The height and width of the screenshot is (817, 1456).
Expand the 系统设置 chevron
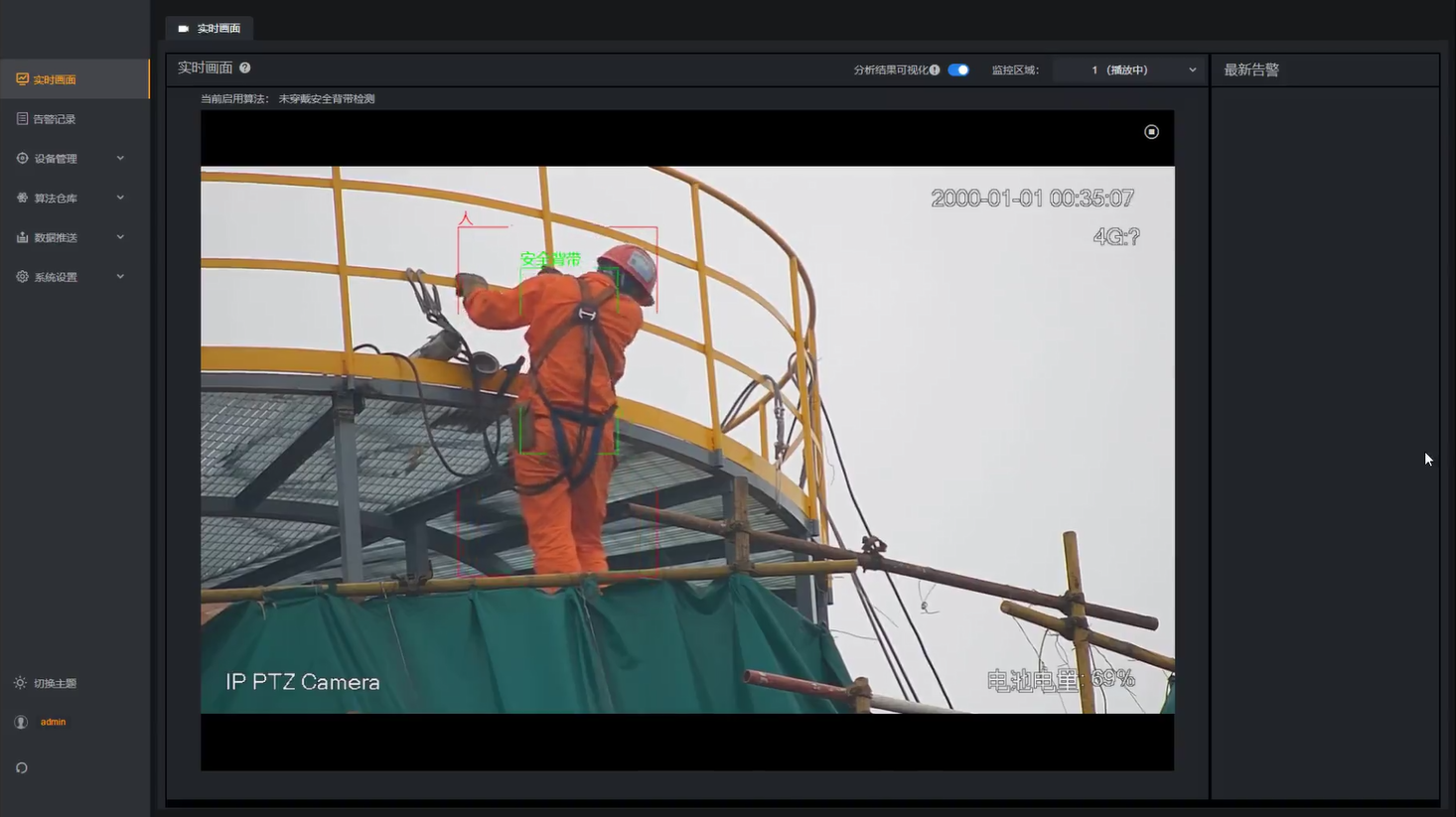click(x=120, y=277)
